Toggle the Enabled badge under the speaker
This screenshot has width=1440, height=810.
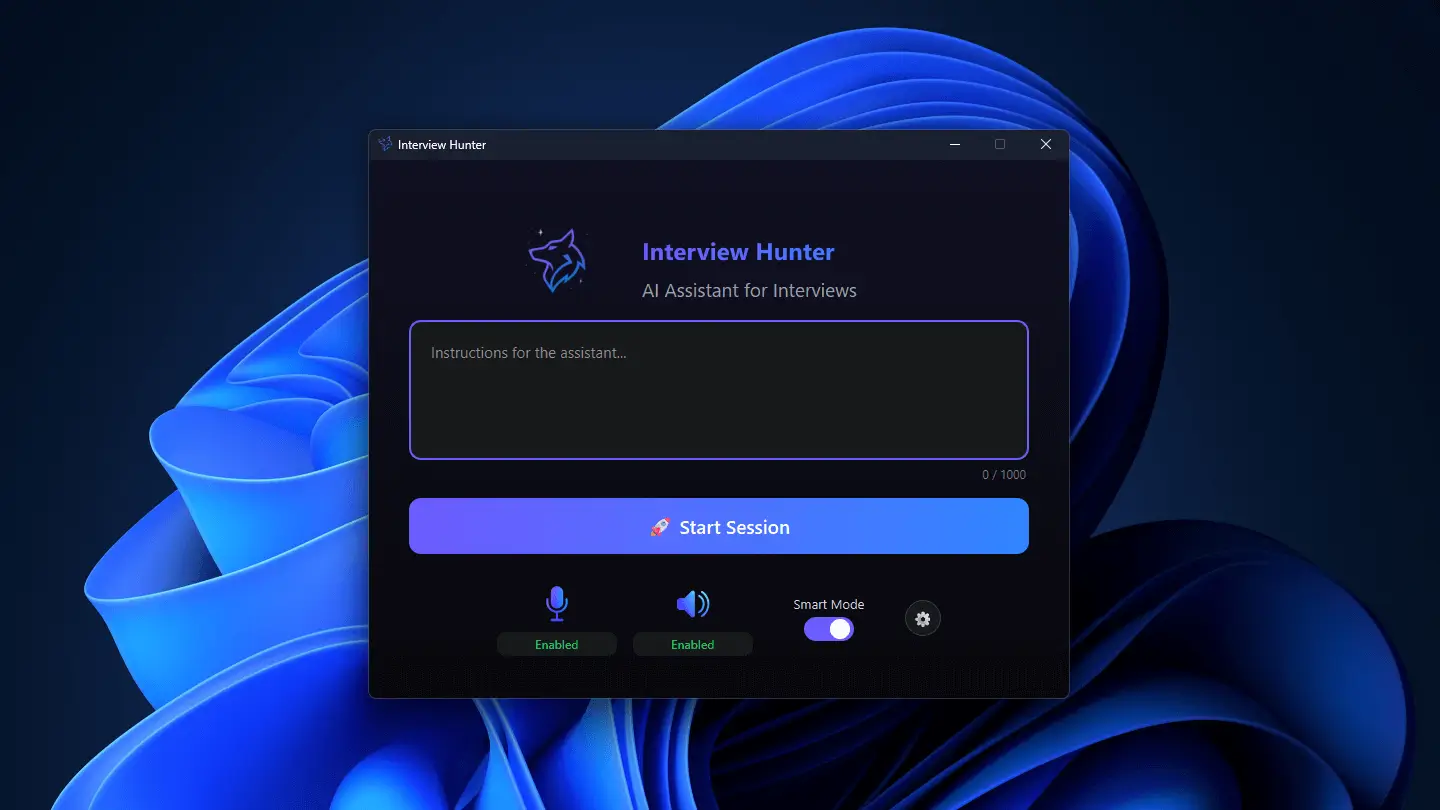(x=692, y=645)
